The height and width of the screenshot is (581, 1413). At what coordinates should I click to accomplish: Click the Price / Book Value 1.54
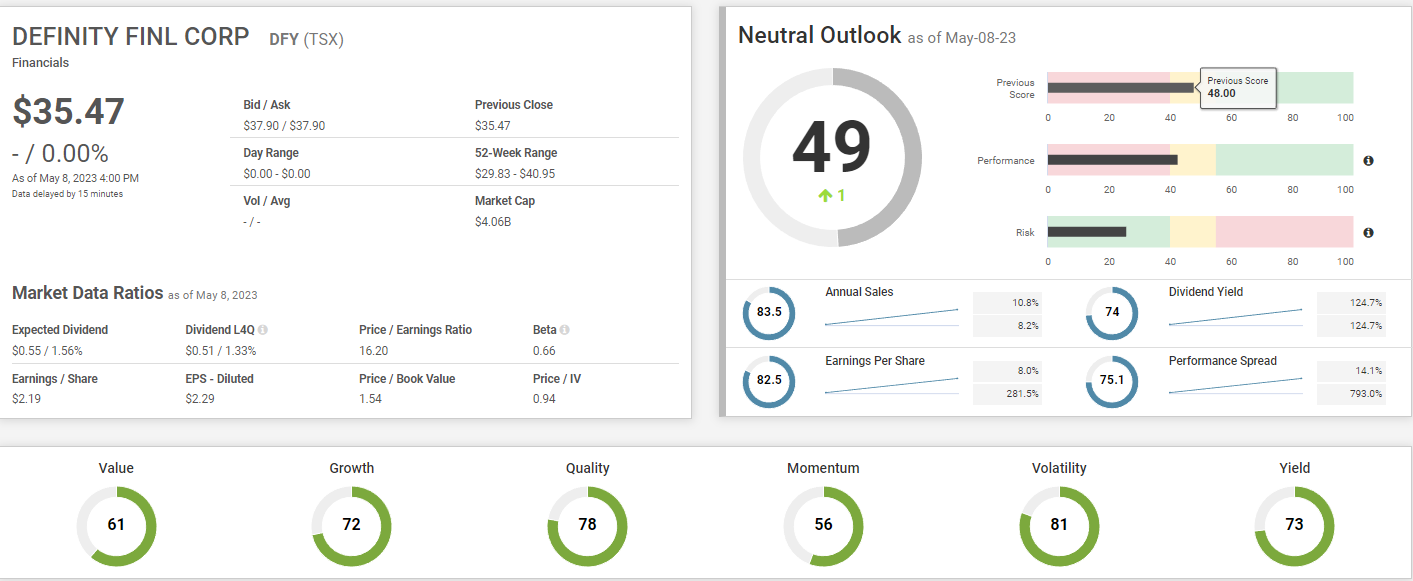[370, 399]
